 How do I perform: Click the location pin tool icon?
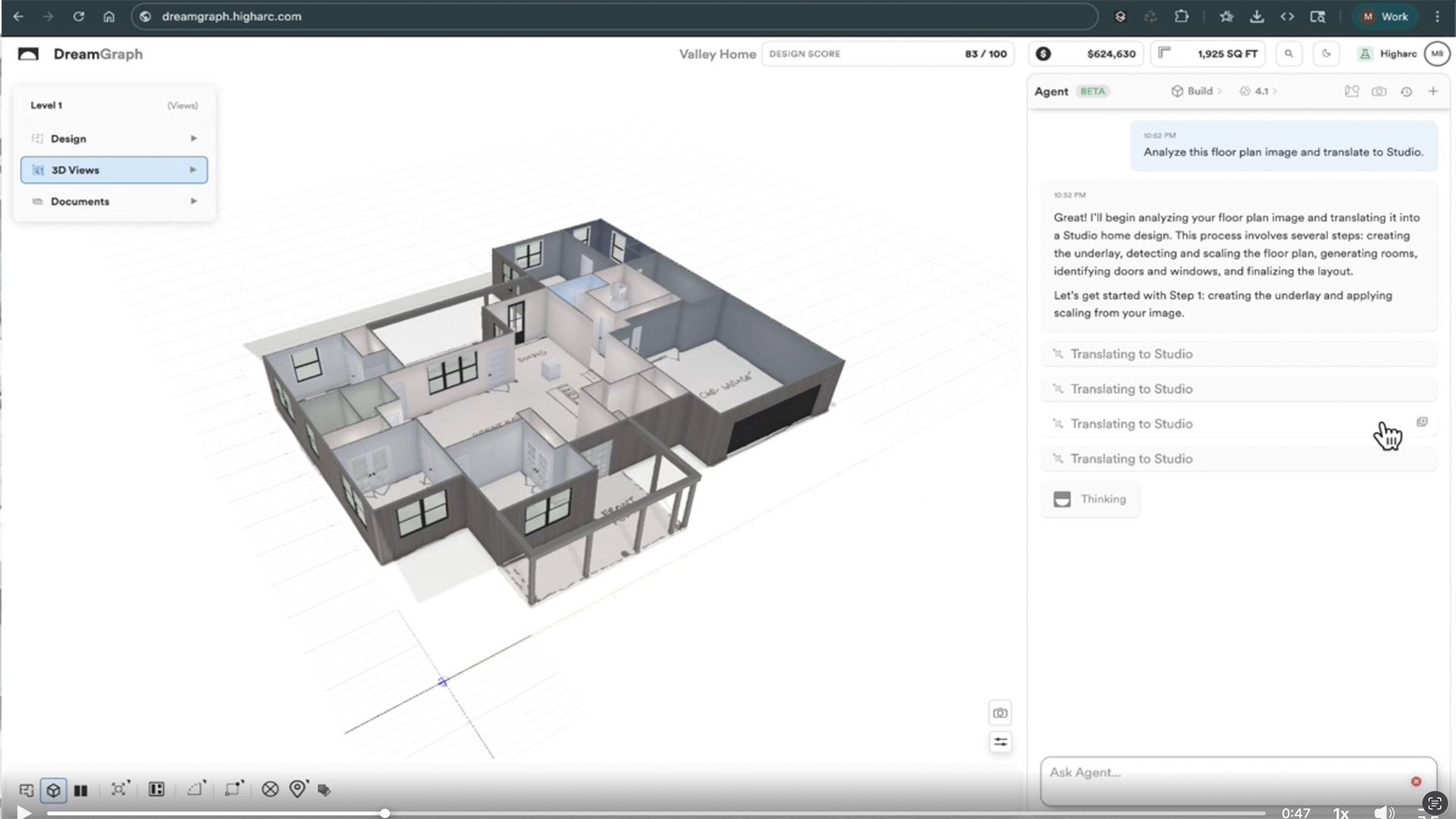298,789
